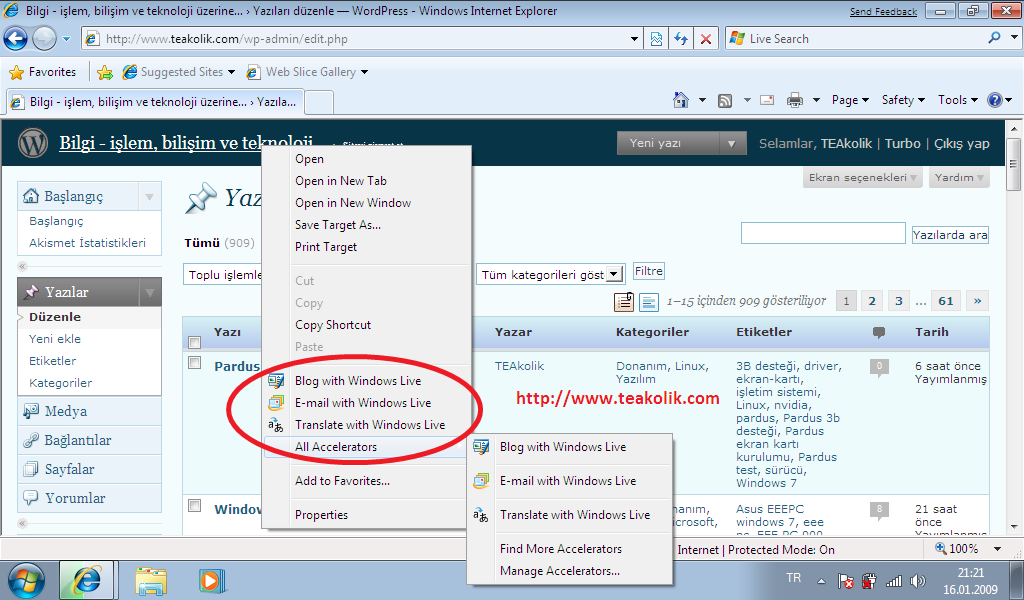Click the Add to Favorites Bar icon
The image size is (1024, 600).
pyautogui.click(x=104, y=72)
